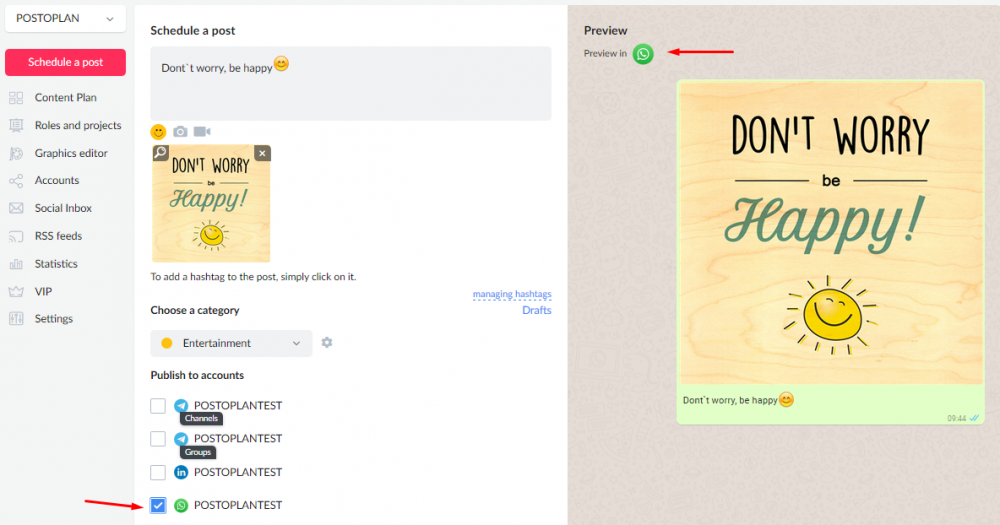The image size is (1000, 525).
Task: Open the Graphics editor
Action: (x=71, y=153)
